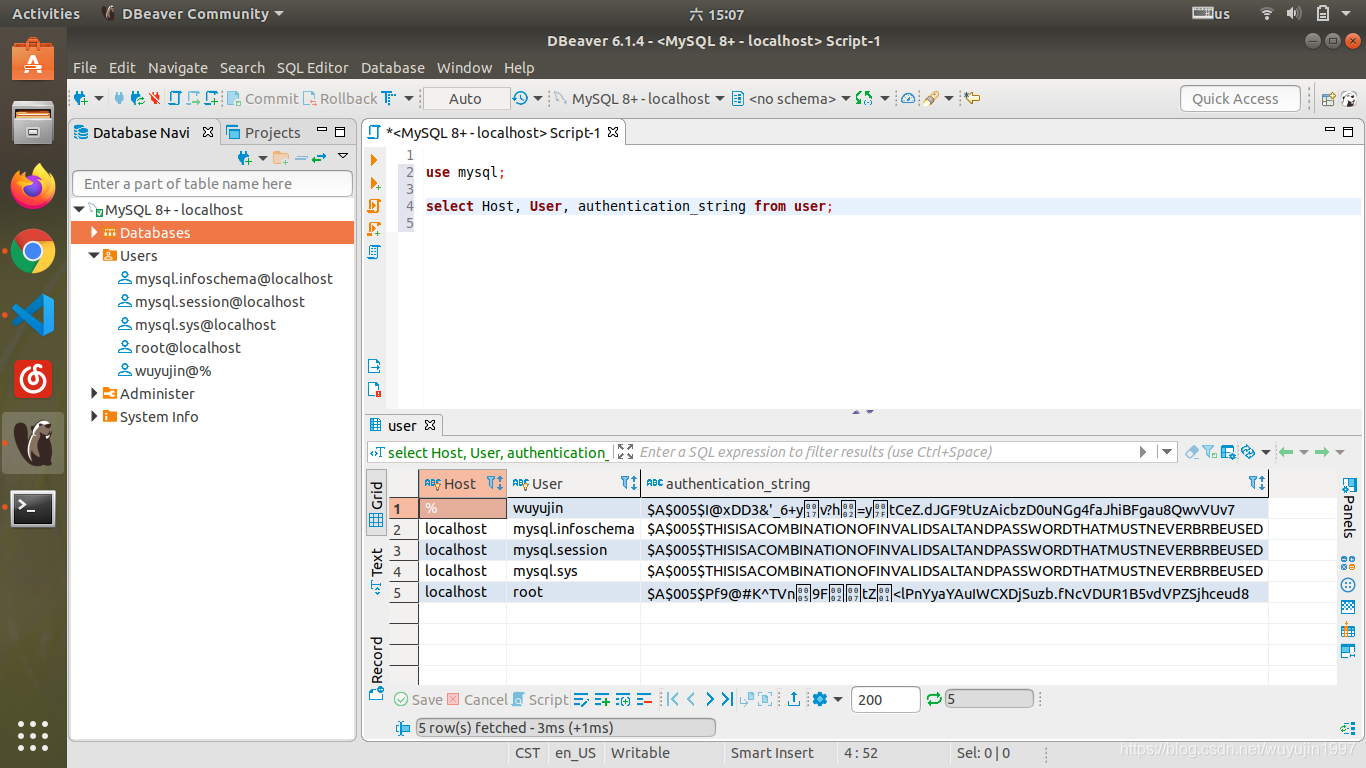Click the transaction log clock icon
The image size is (1366, 768).
520,98
